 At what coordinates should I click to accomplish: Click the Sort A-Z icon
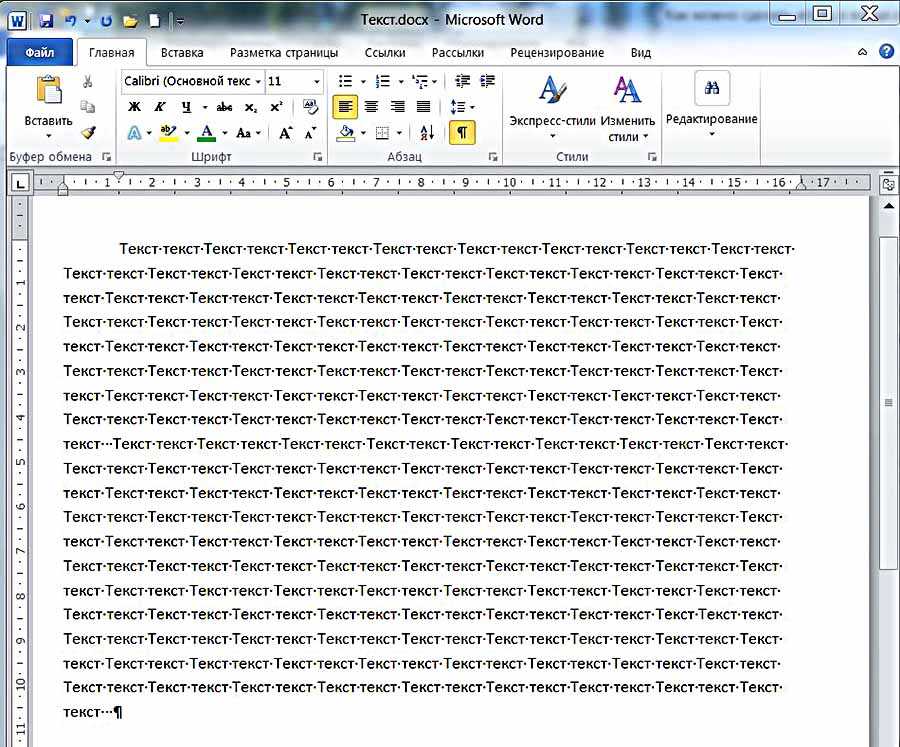click(427, 132)
